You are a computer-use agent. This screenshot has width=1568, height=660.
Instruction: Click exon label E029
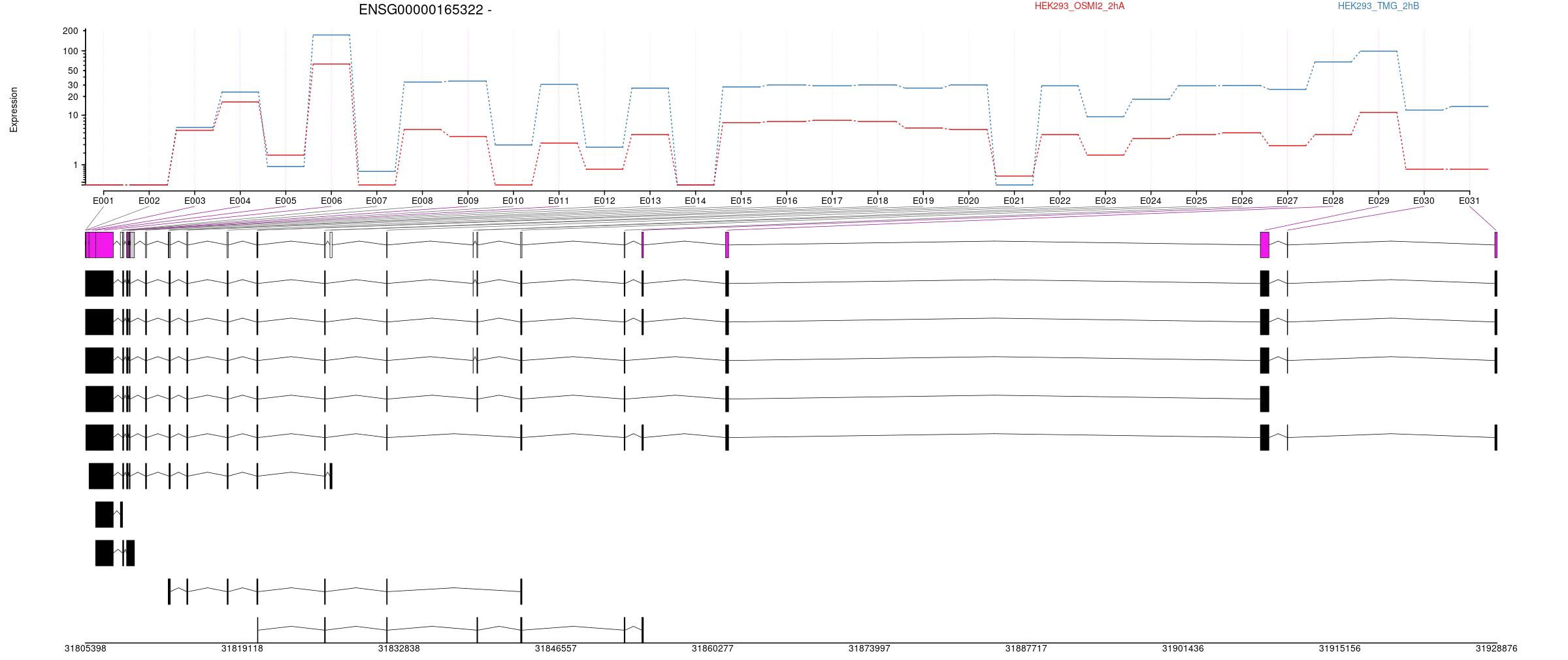click(1379, 201)
